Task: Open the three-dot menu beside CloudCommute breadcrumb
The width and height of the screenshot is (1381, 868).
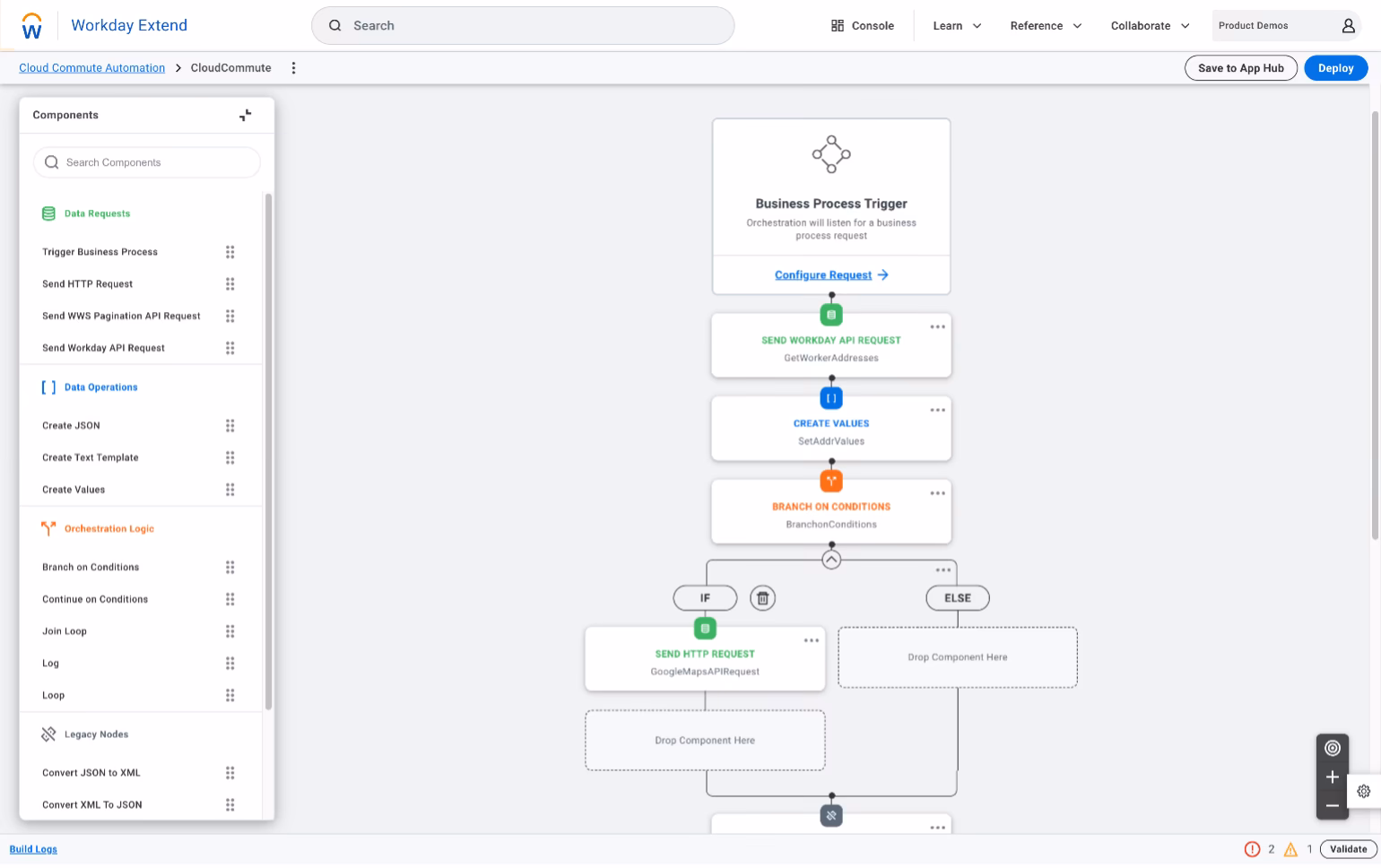Action: pos(294,67)
